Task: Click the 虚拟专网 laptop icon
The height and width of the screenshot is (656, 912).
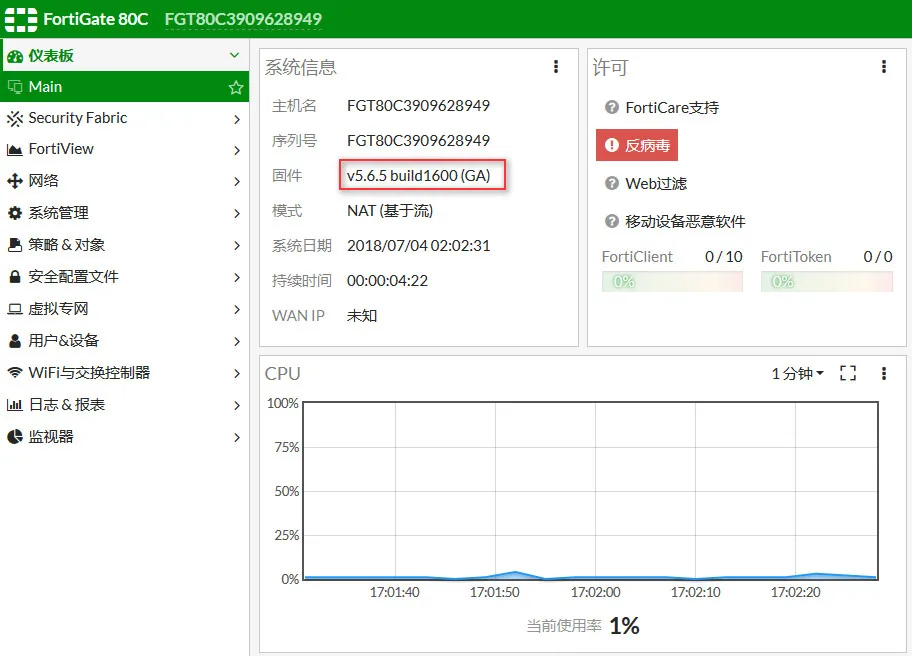Action: [x=15, y=309]
